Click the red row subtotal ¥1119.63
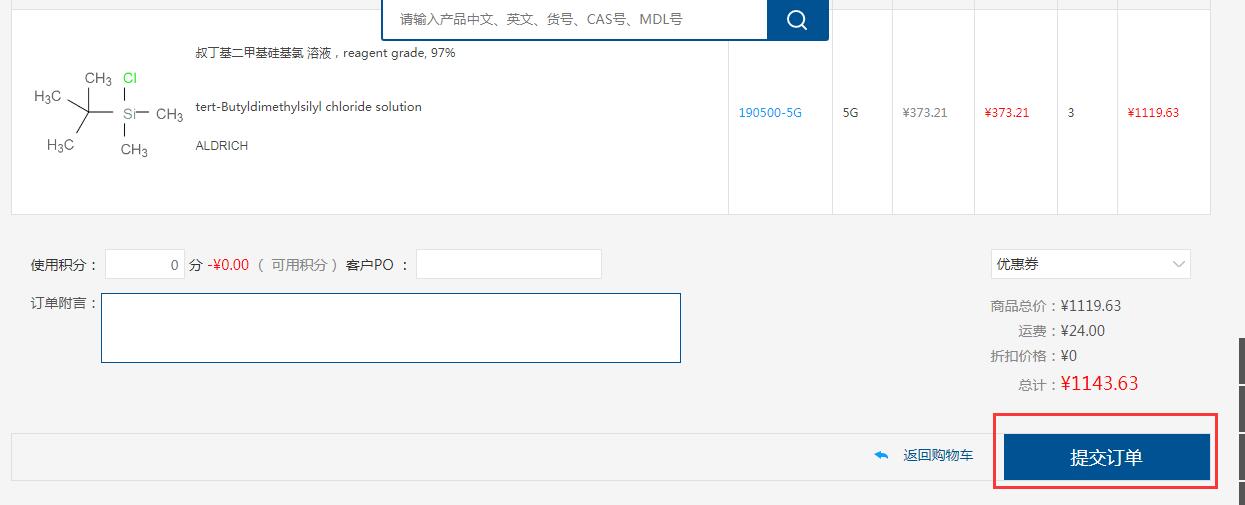 [x=1152, y=113]
